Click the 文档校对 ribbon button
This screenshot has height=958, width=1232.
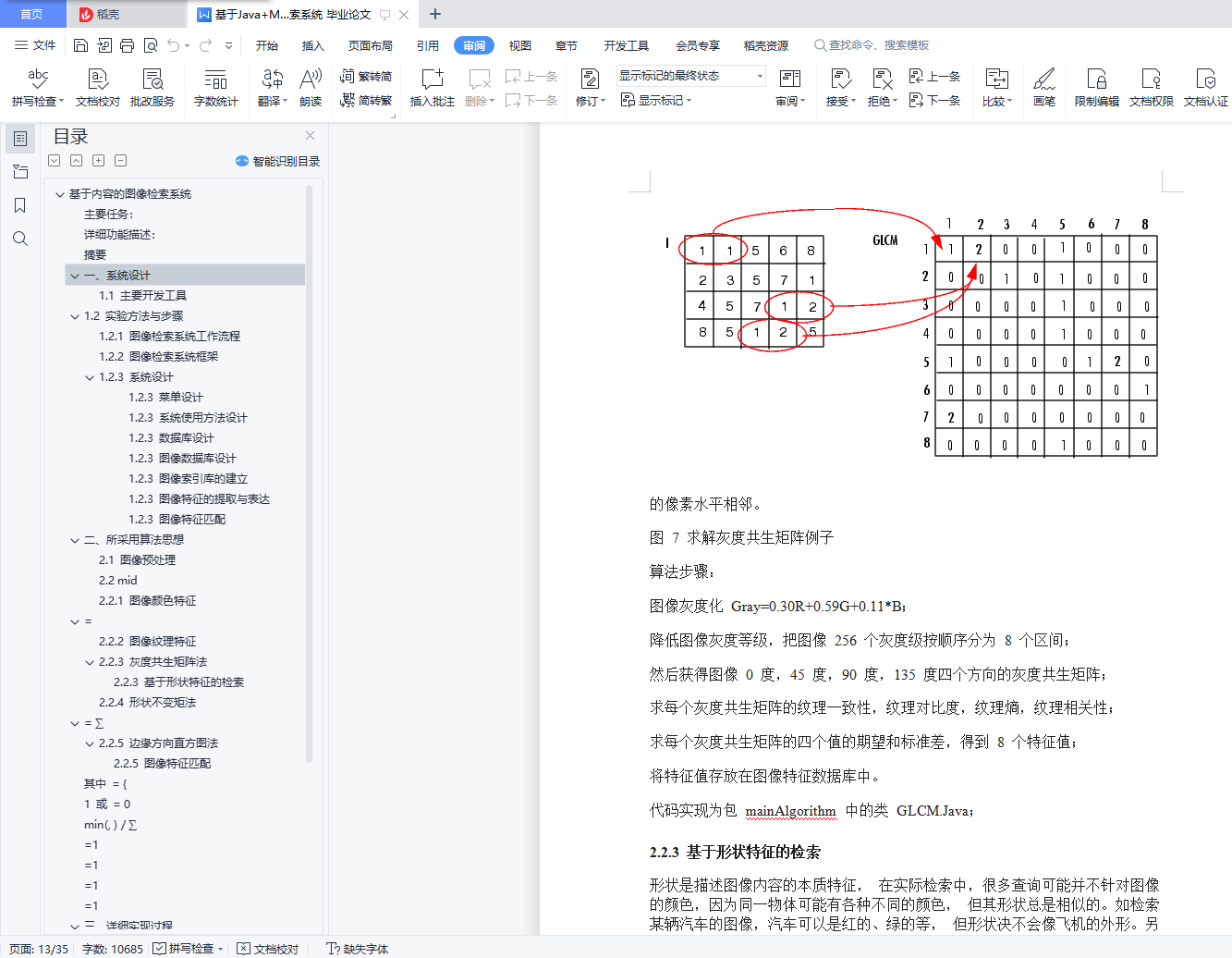pyautogui.click(x=97, y=88)
